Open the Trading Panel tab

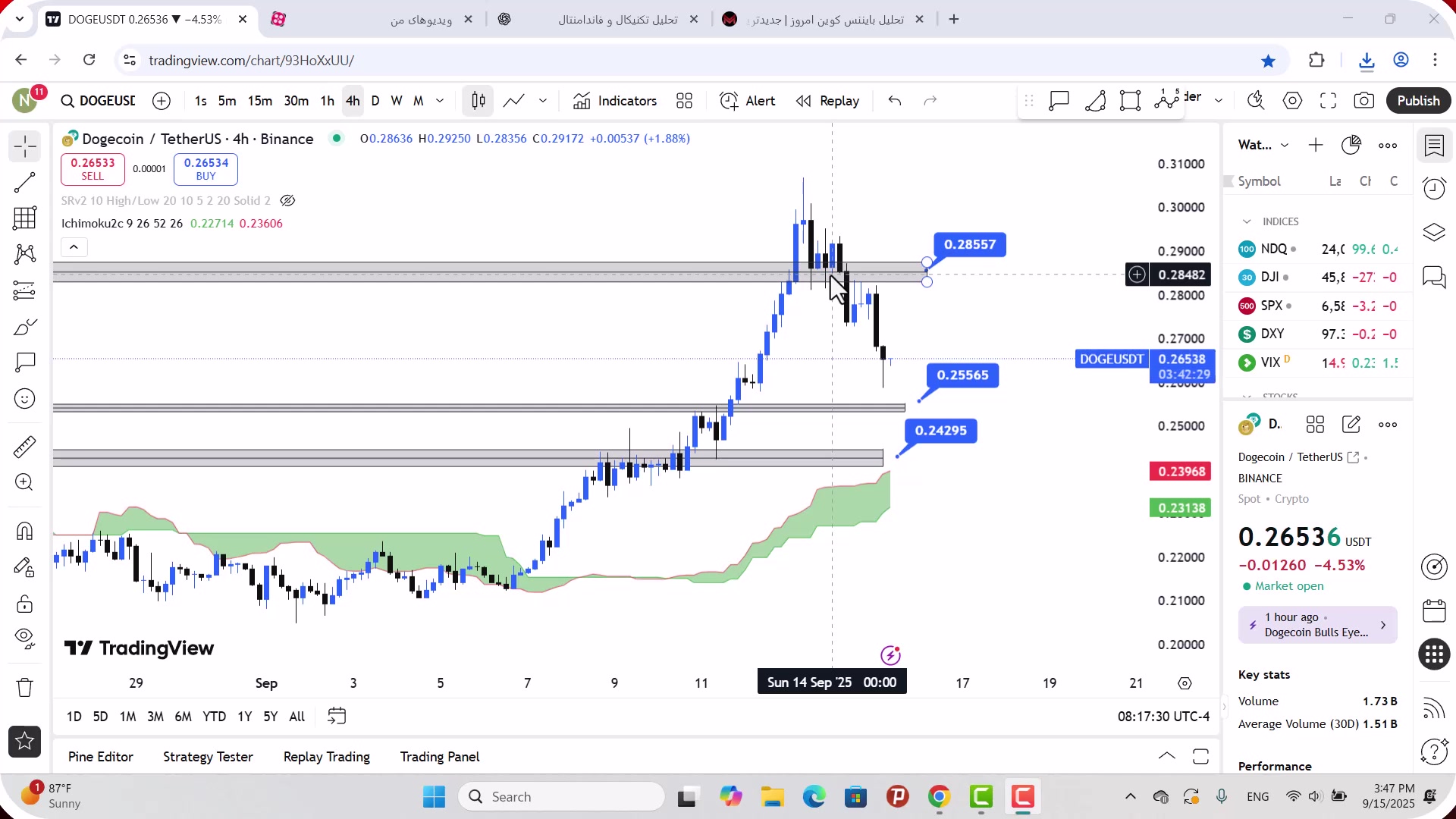(440, 757)
